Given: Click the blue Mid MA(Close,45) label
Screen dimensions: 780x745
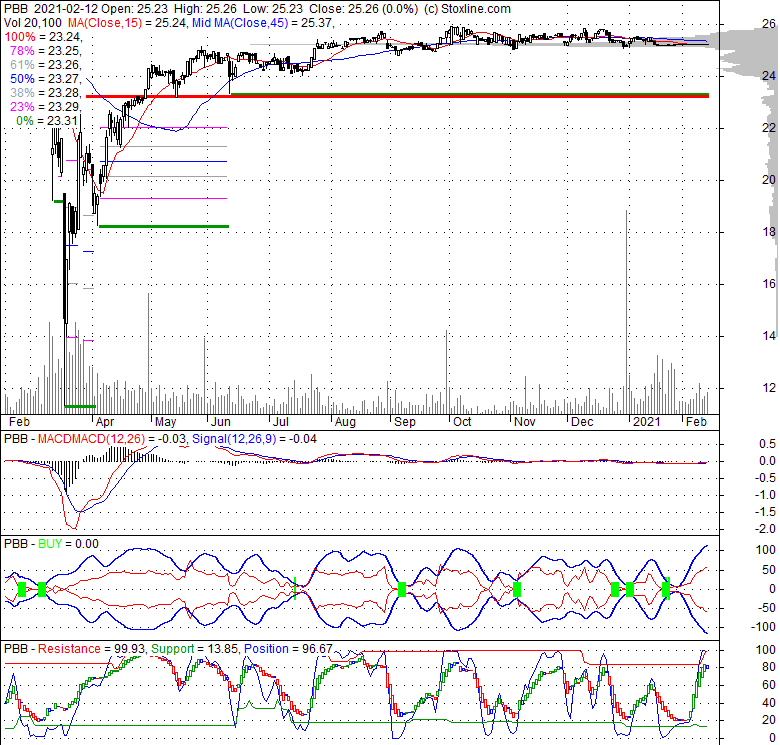Looking at the screenshot, I should (x=240, y=23).
